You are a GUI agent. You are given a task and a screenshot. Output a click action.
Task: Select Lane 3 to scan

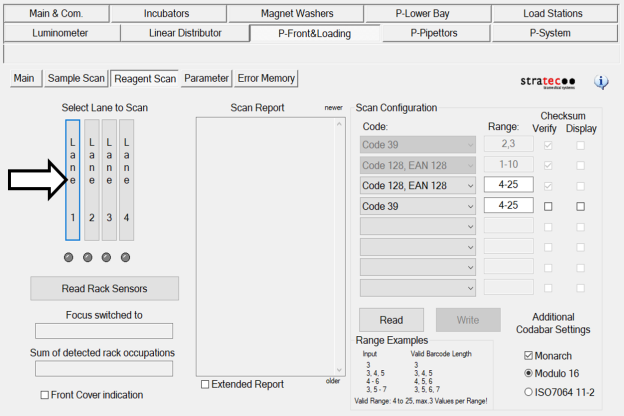109,180
